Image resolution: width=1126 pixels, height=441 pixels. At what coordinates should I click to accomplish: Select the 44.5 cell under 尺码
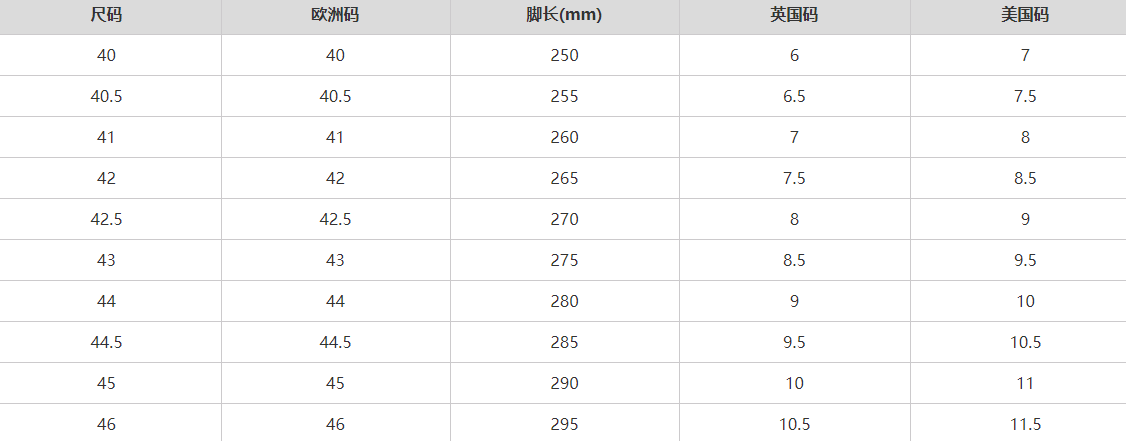[x=106, y=342]
